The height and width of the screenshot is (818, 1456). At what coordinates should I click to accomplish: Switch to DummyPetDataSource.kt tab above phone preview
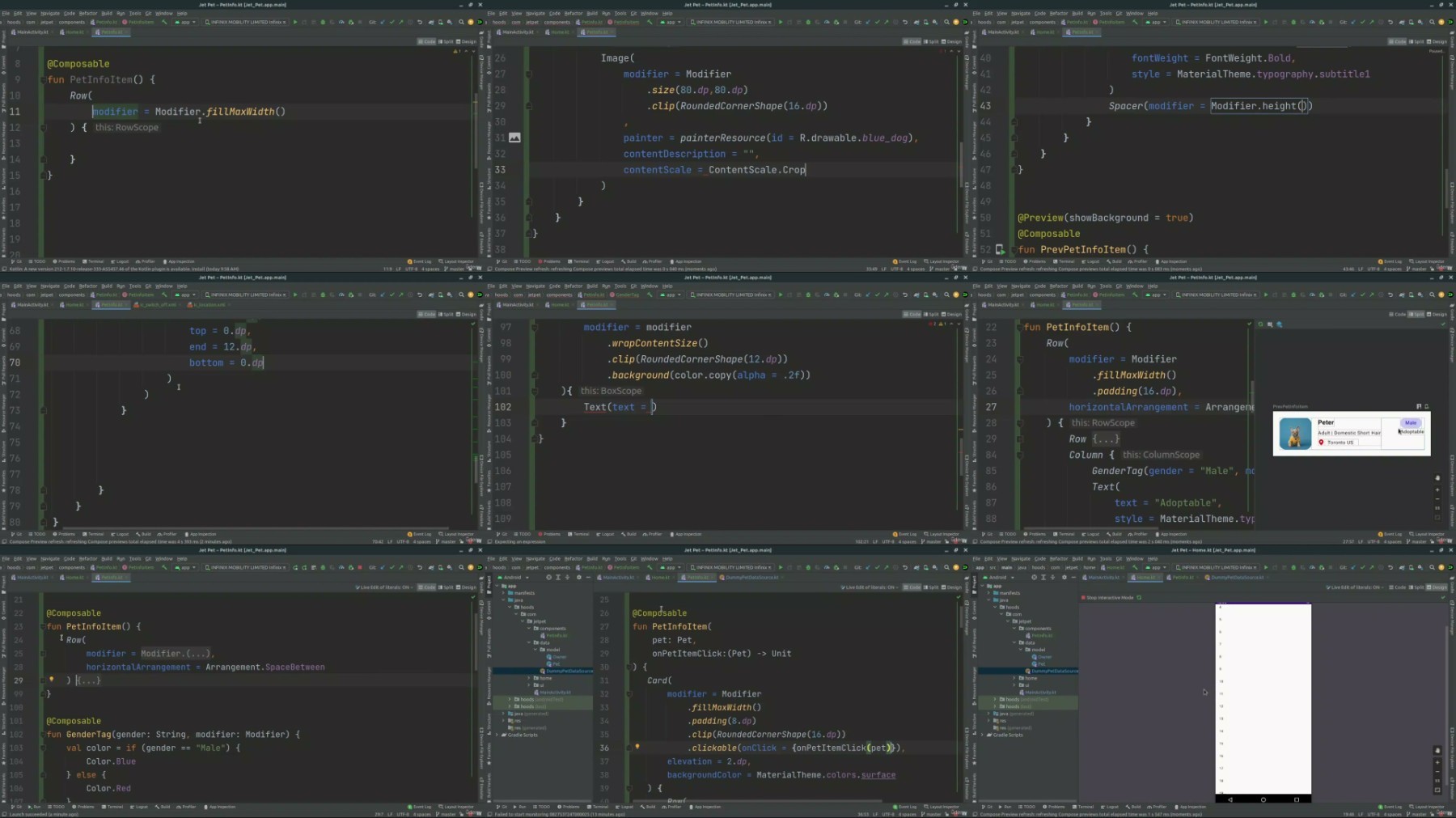coord(1235,578)
